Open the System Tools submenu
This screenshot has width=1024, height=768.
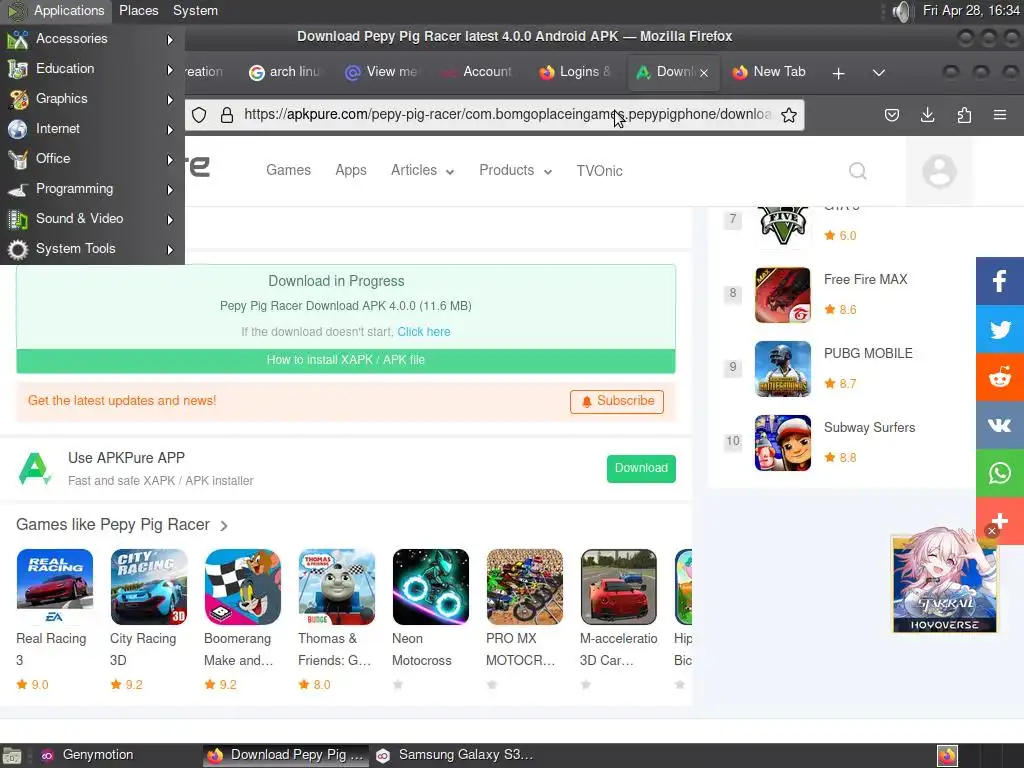click(92, 249)
